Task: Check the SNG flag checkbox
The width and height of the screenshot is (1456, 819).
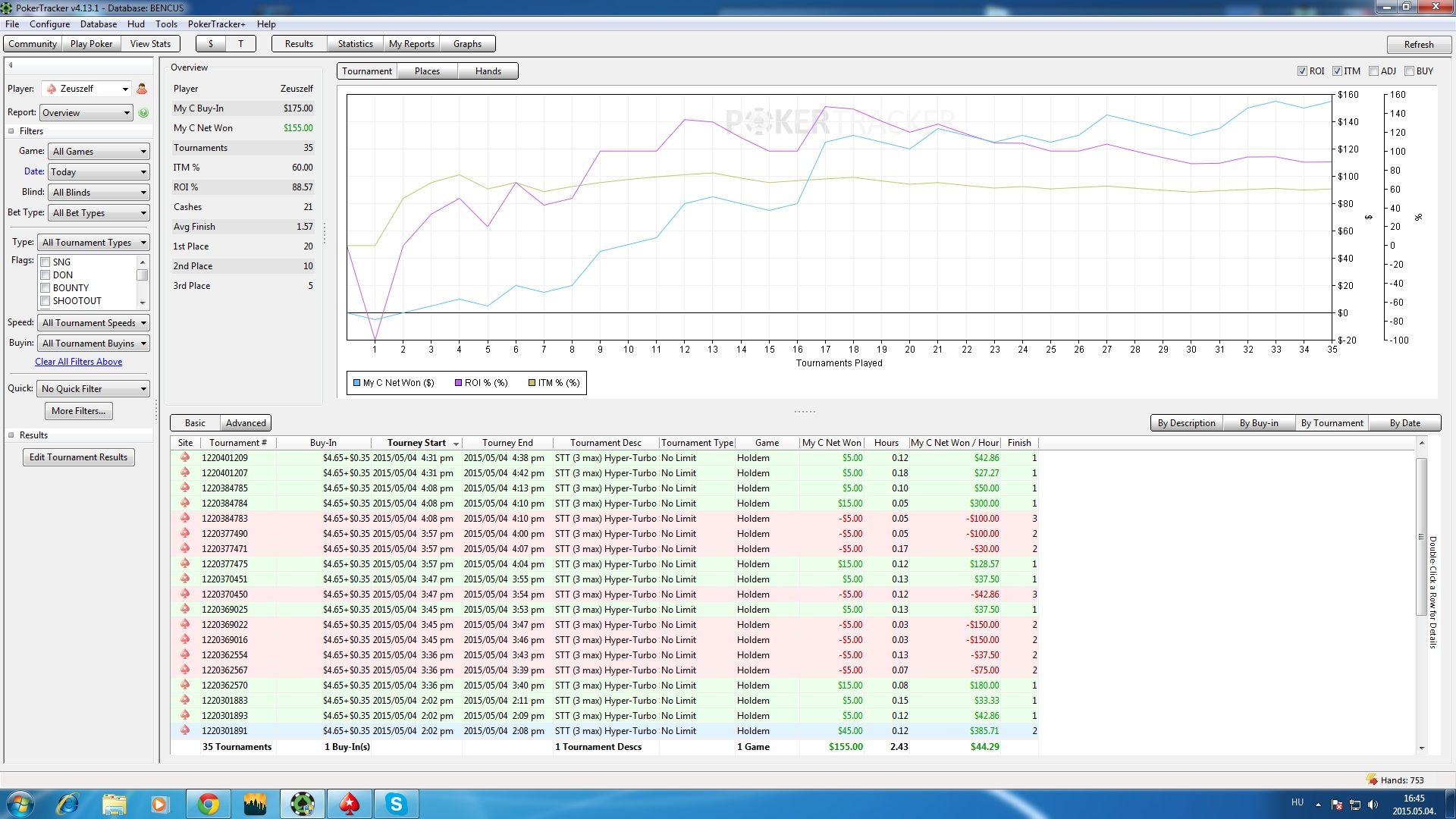Action: pos(45,262)
